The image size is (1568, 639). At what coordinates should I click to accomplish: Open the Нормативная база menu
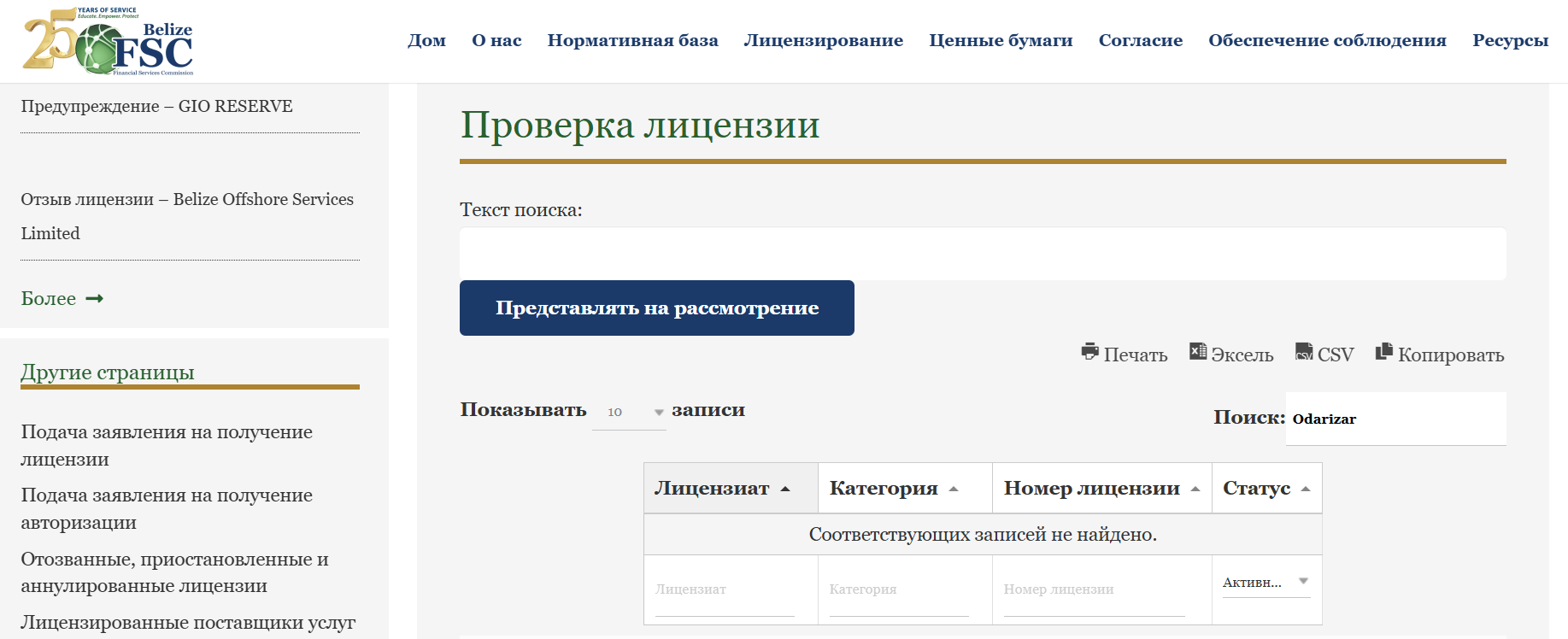tap(633, 40)
